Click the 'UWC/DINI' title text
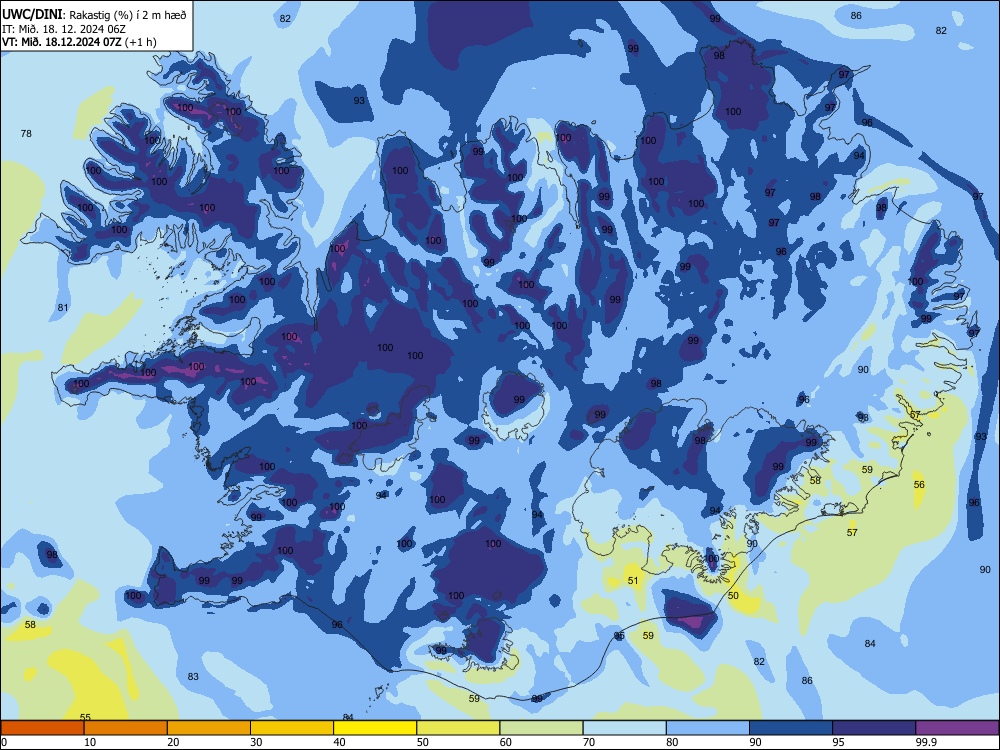 pyautogui.click(x=33, y=14)
